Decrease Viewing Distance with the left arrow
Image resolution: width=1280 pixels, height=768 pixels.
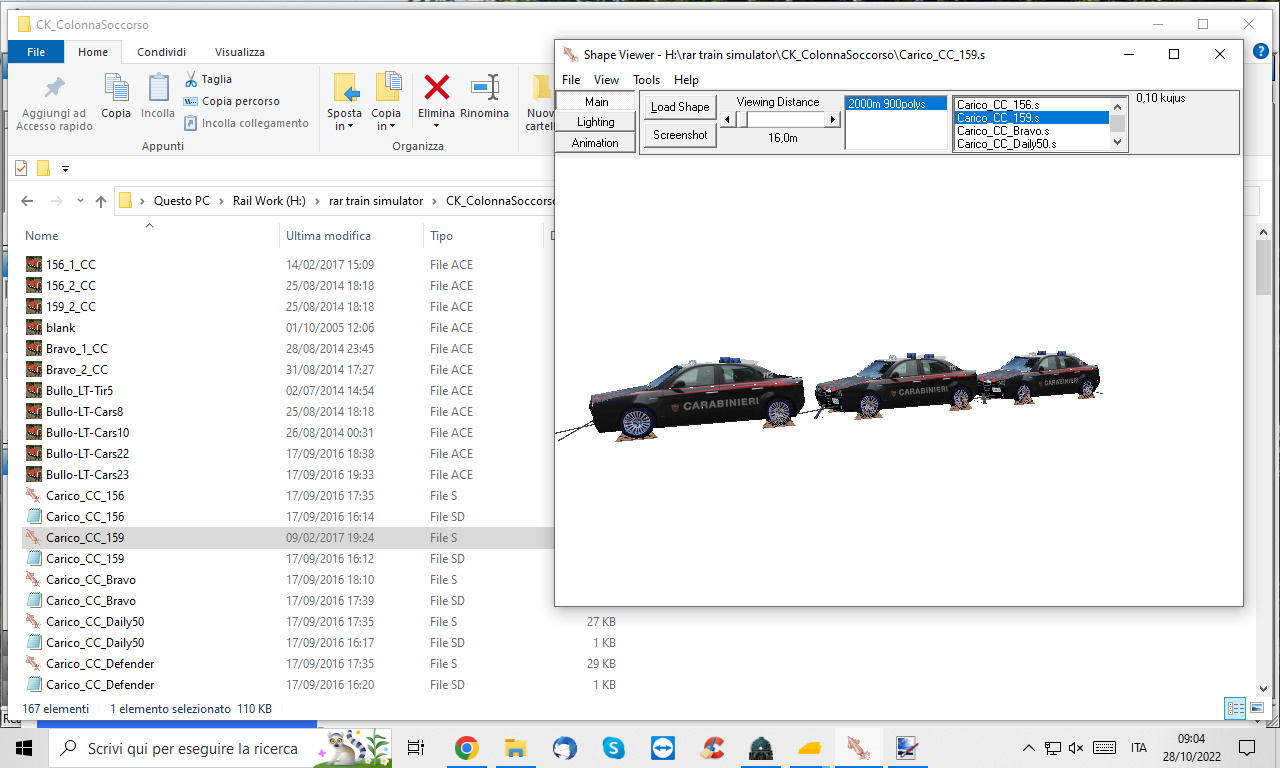[x=729, y=119]
